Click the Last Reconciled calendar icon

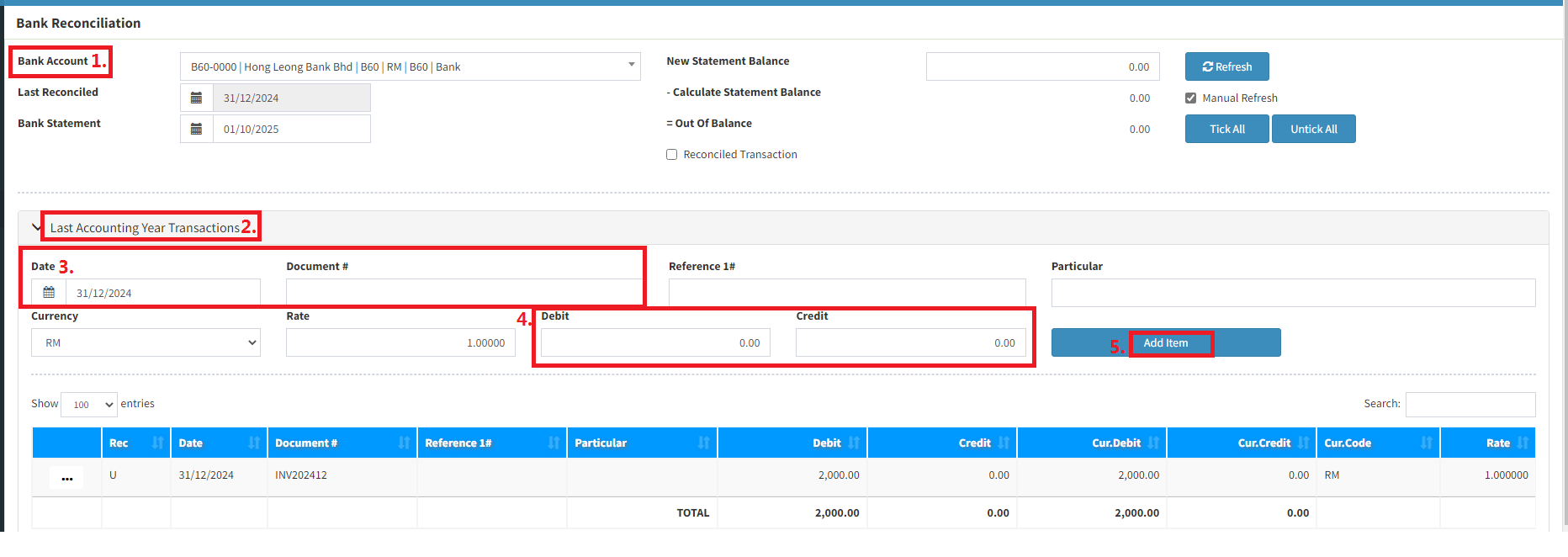point(196,98)
